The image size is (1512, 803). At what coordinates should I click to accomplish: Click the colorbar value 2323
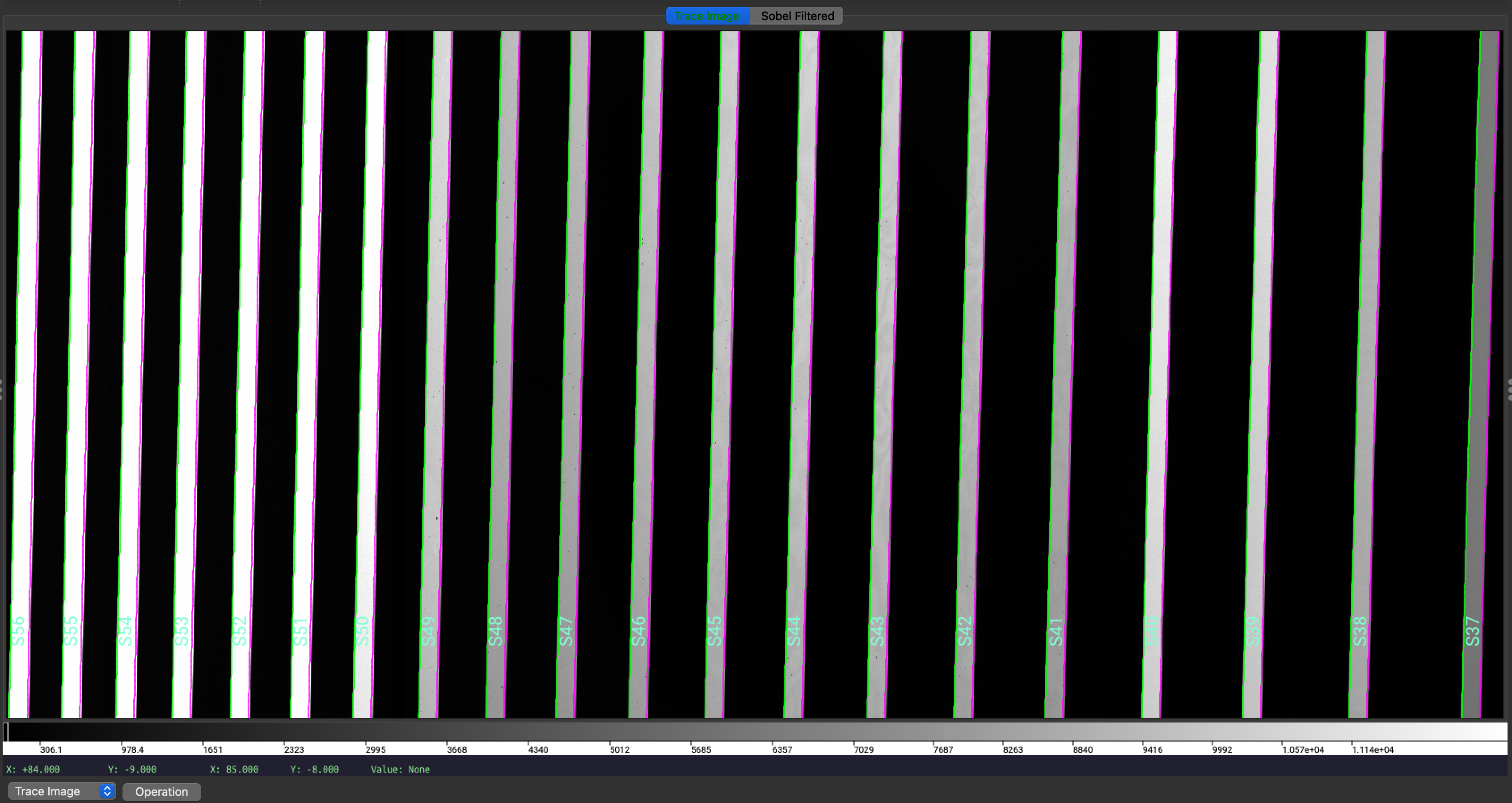click(294, 750)
